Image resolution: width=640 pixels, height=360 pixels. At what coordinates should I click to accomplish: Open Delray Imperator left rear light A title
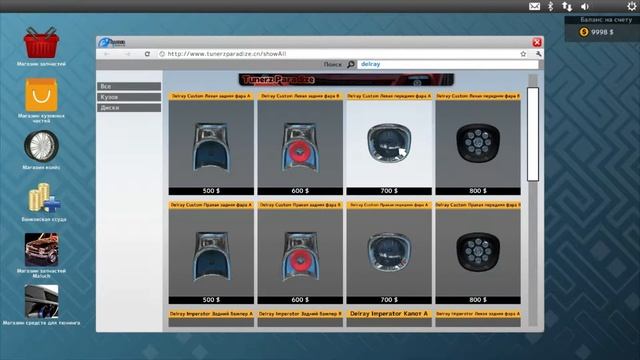478,314
